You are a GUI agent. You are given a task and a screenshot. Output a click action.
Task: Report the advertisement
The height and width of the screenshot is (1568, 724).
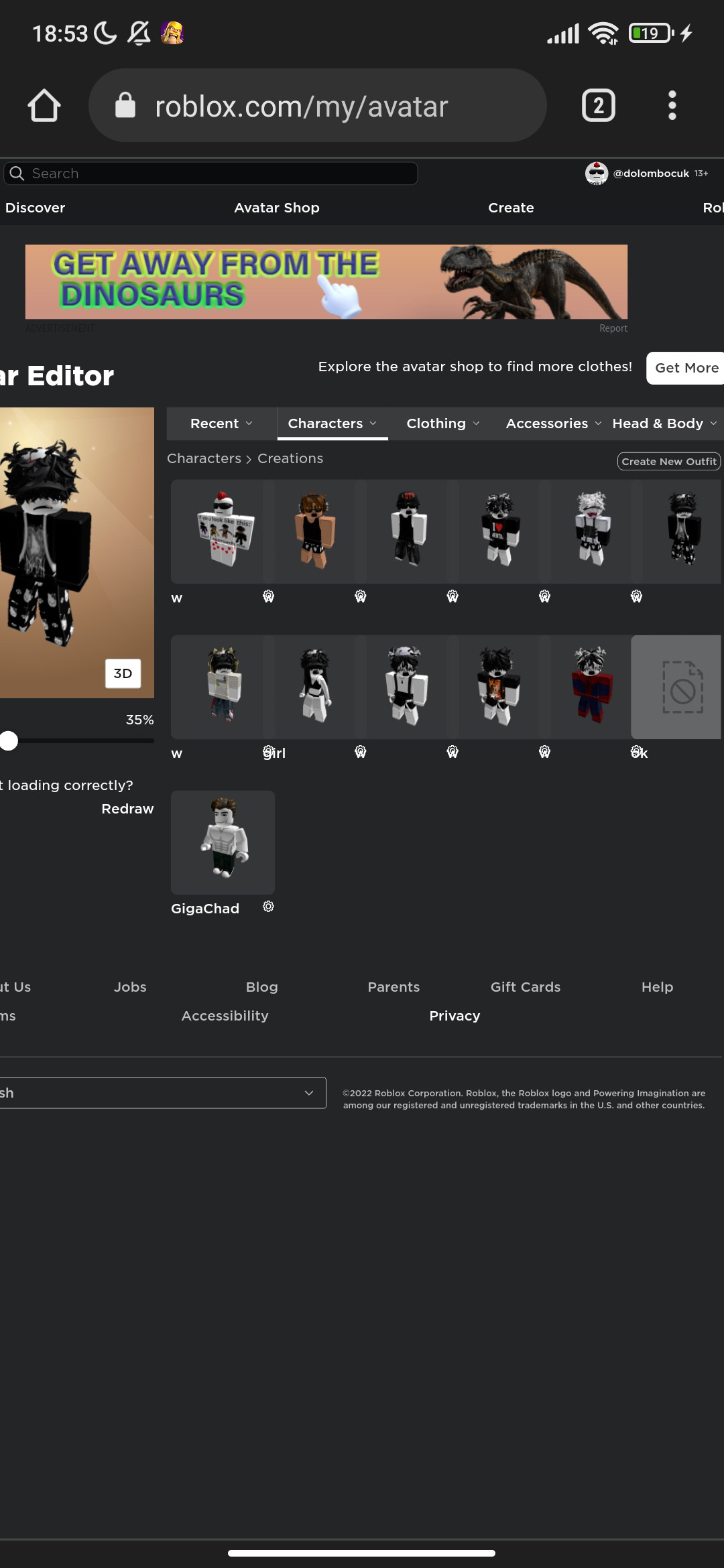(613, 328)
